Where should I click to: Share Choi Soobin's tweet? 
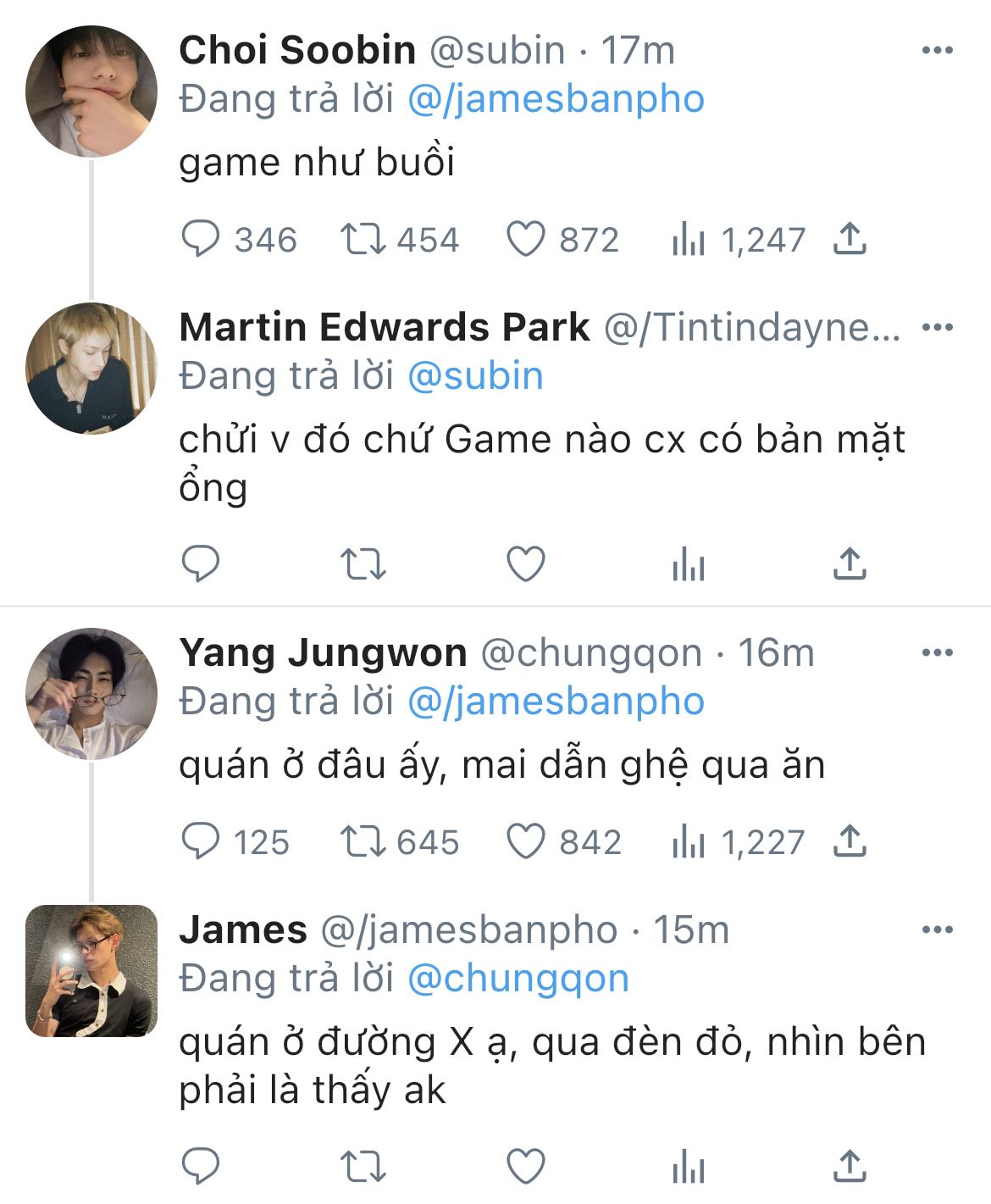point(850,240)
